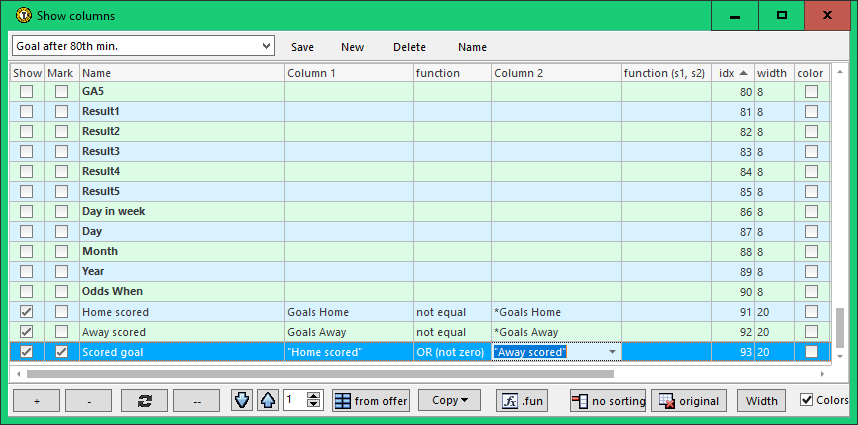858x425 pixels.
Task: Click the Save menu item
Action: pos(302,47)
